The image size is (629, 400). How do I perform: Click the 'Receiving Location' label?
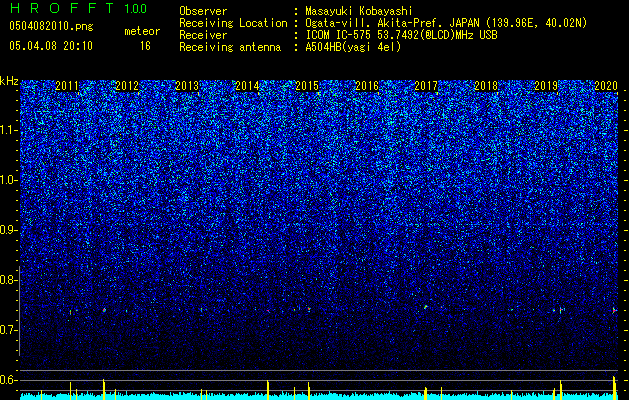pyautogui.click(x=233, y=23)
